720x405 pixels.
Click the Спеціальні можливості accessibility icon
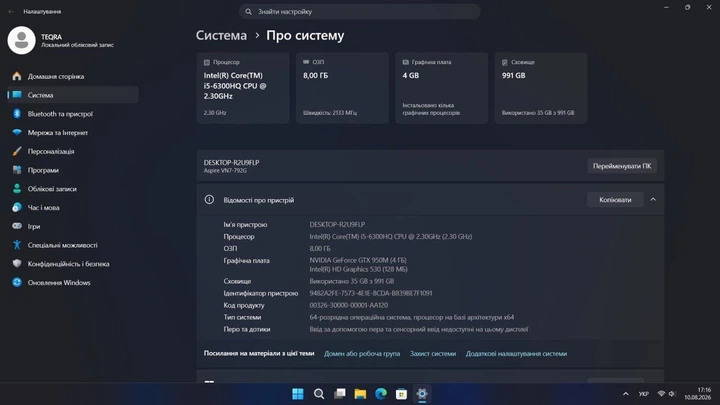click(x=17, y=245)
